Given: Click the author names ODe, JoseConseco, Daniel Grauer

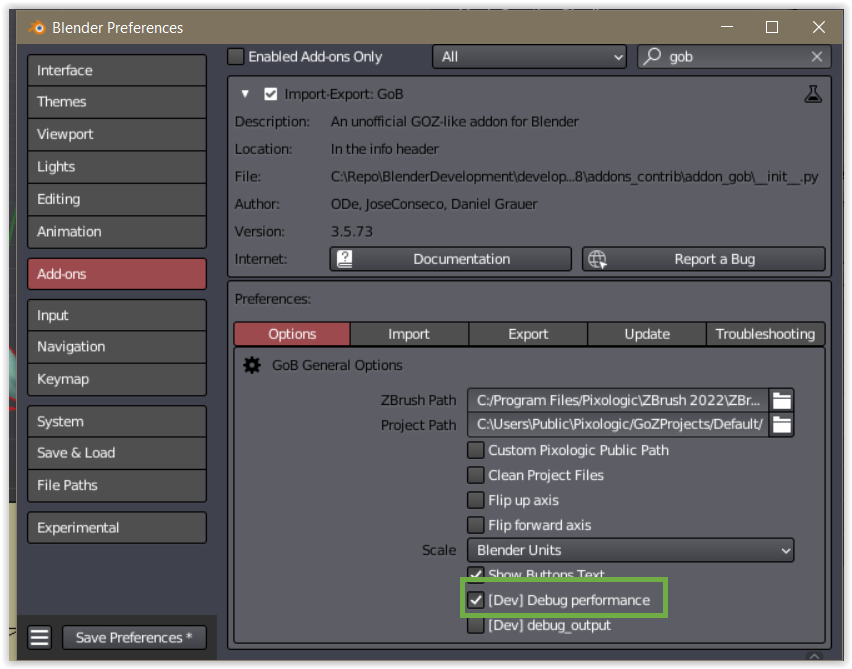Looking at the screenshot, I should [x=434, y=204].
